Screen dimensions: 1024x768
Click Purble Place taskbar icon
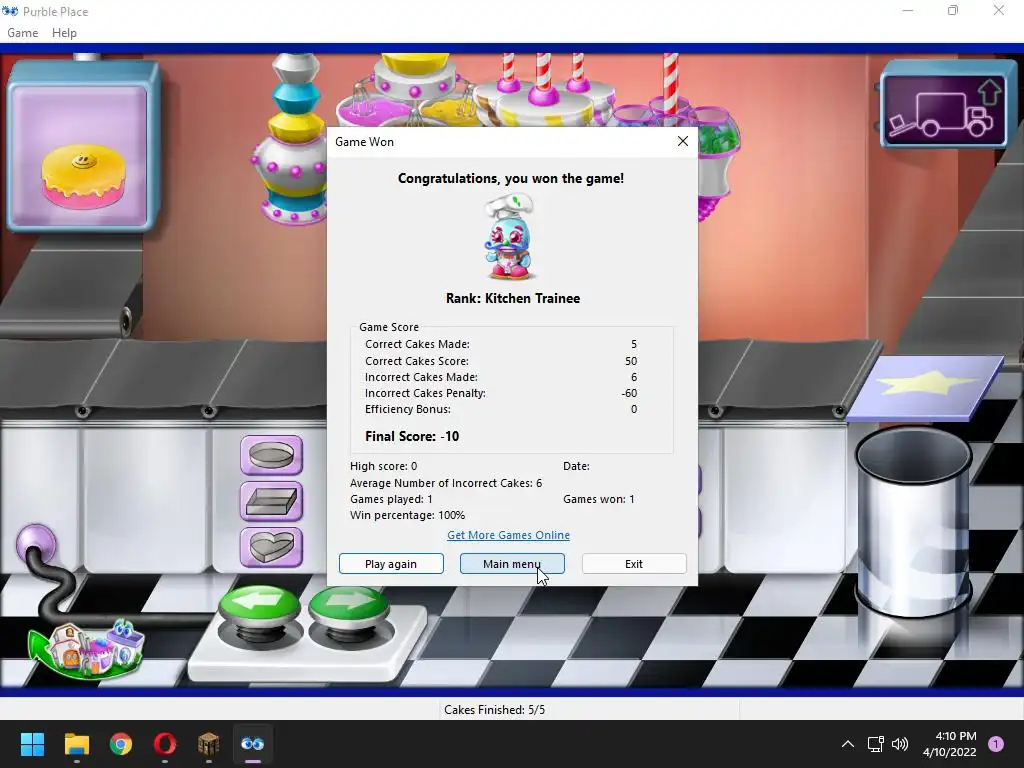click(x=253, y=744)
